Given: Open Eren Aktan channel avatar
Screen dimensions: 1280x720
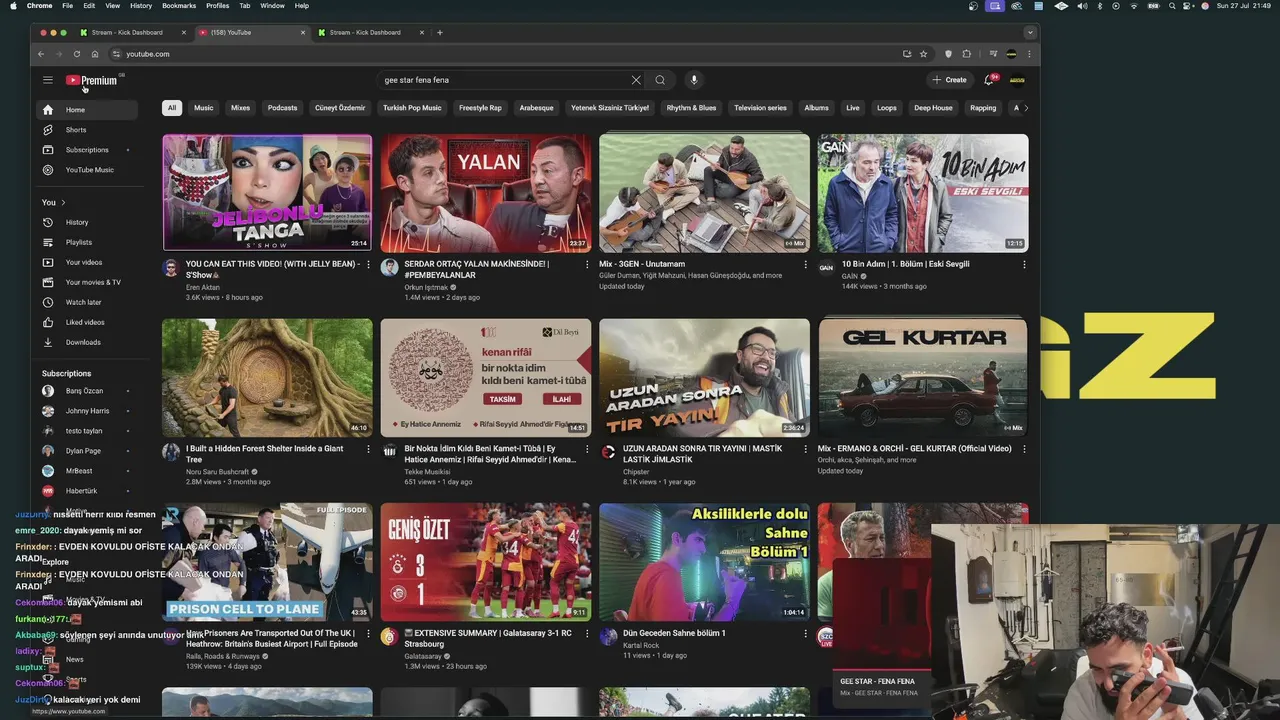Looking at the screenshot, I should click(171, 268).
